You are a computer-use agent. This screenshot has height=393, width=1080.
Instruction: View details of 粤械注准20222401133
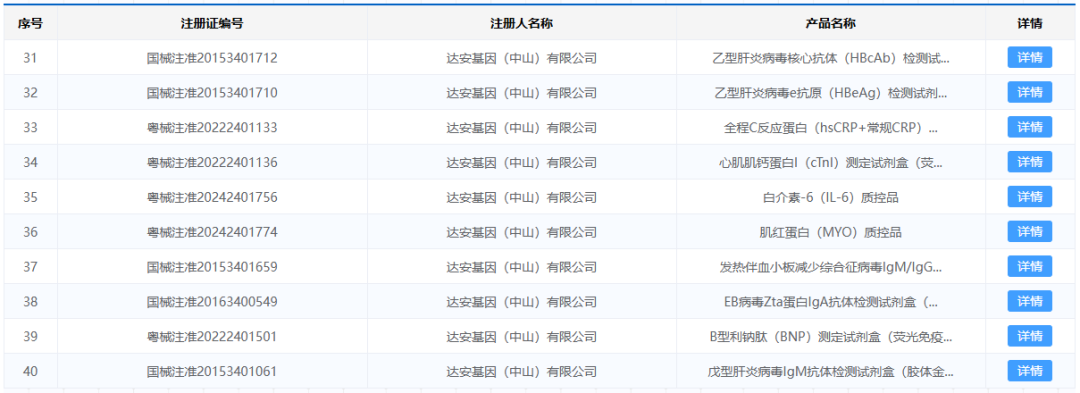tap(1030, 127)
